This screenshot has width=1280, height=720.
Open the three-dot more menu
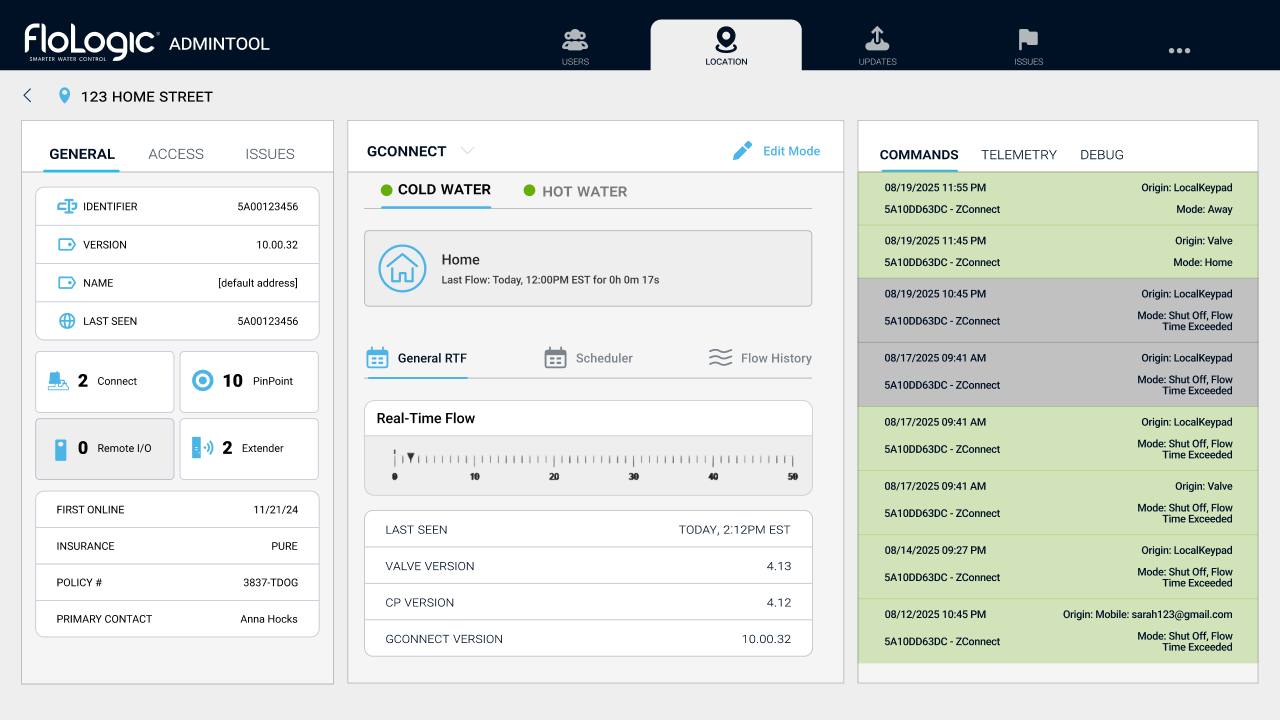tap(1179, 50)
